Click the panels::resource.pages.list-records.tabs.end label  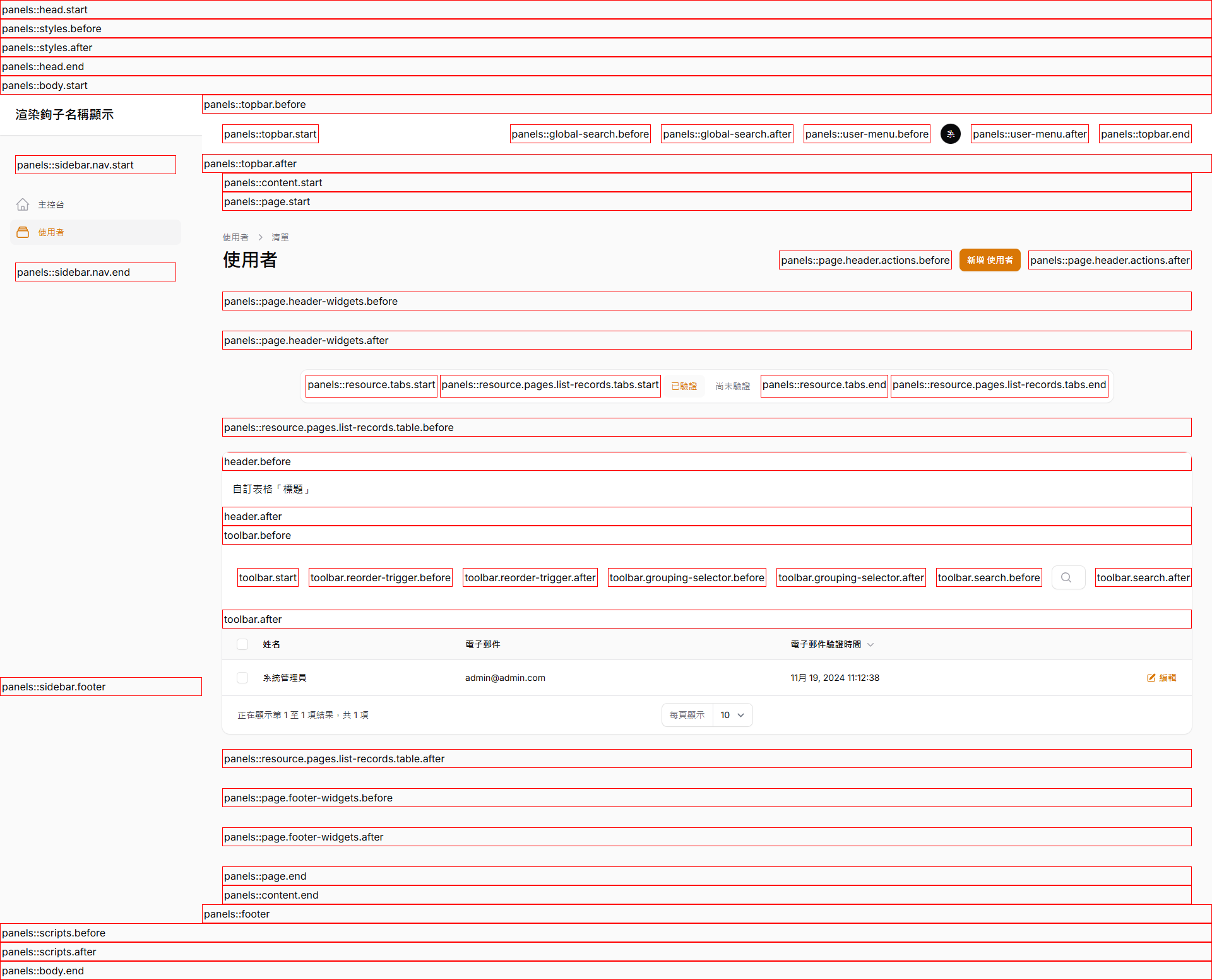point(999,386)
